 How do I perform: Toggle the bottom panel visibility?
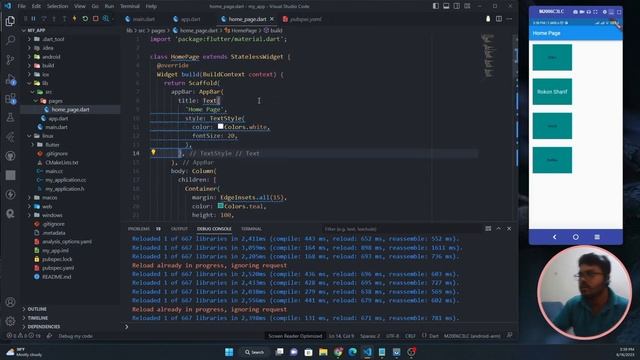pyautogui.click(x=446, y=6)
